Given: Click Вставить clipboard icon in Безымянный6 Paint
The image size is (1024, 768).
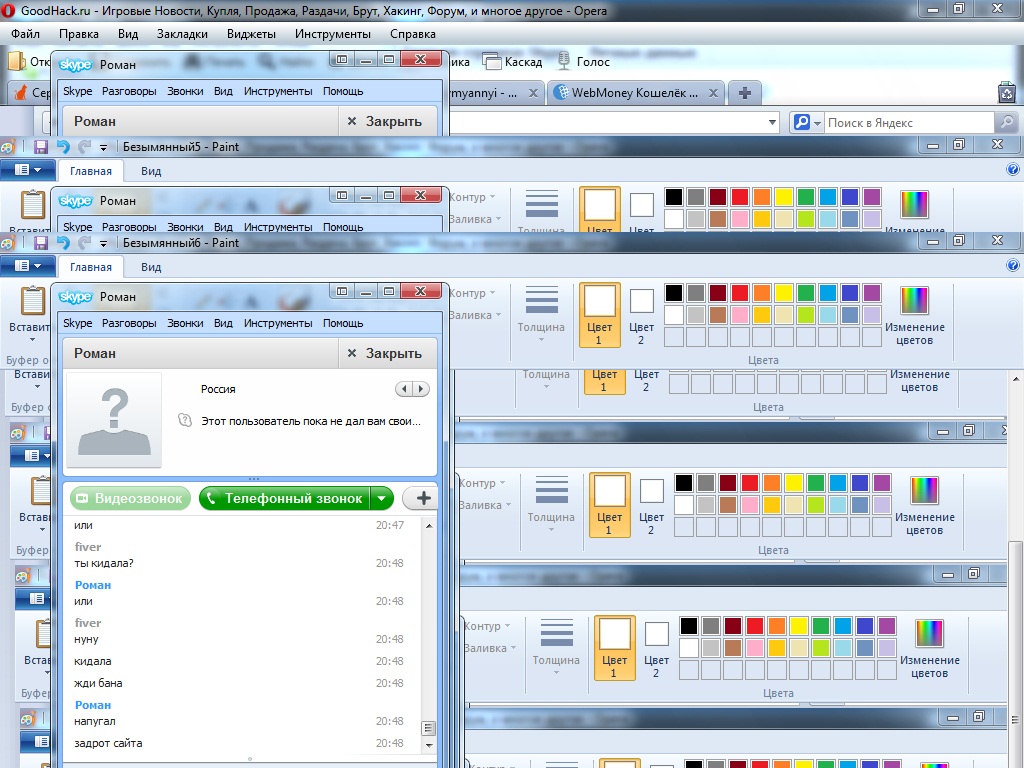Looking at the screenshot, I should click(33, 301).
